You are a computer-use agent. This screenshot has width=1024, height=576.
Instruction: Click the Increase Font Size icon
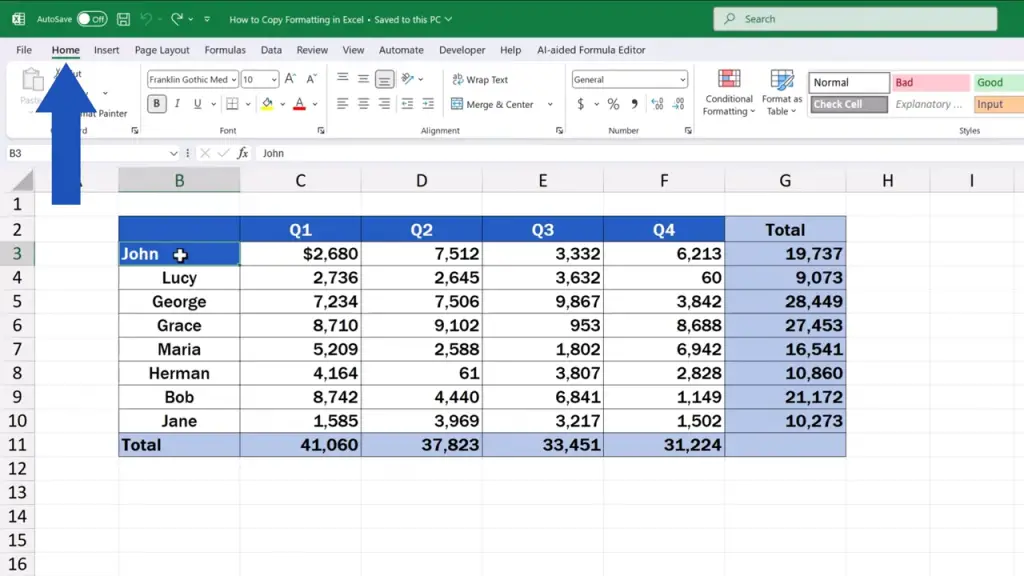pyautogui.click(x=290, y=79)
